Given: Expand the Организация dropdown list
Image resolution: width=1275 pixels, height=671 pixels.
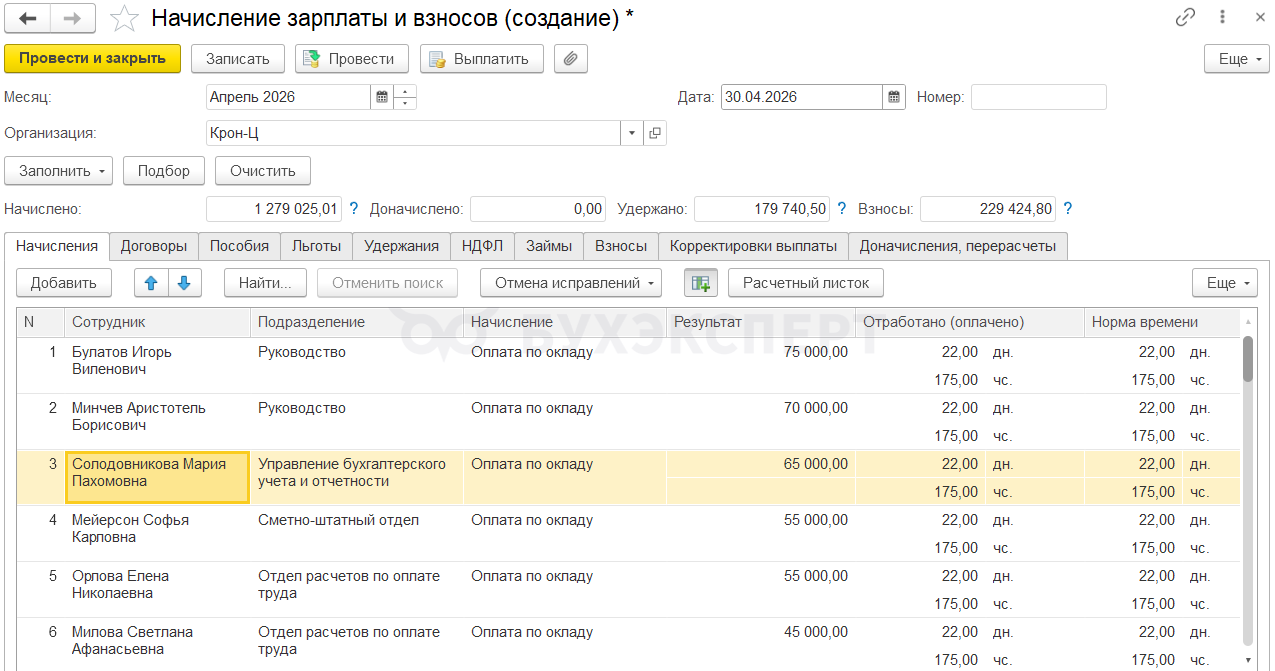Looking at the screenshot, I should [x=632, y=133].
